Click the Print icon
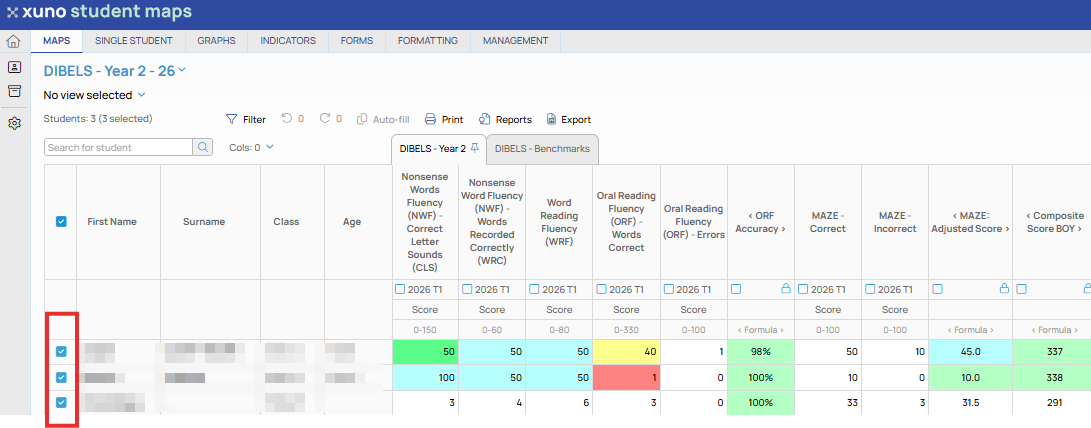1091x428 pixels. (x=431, y=119)
